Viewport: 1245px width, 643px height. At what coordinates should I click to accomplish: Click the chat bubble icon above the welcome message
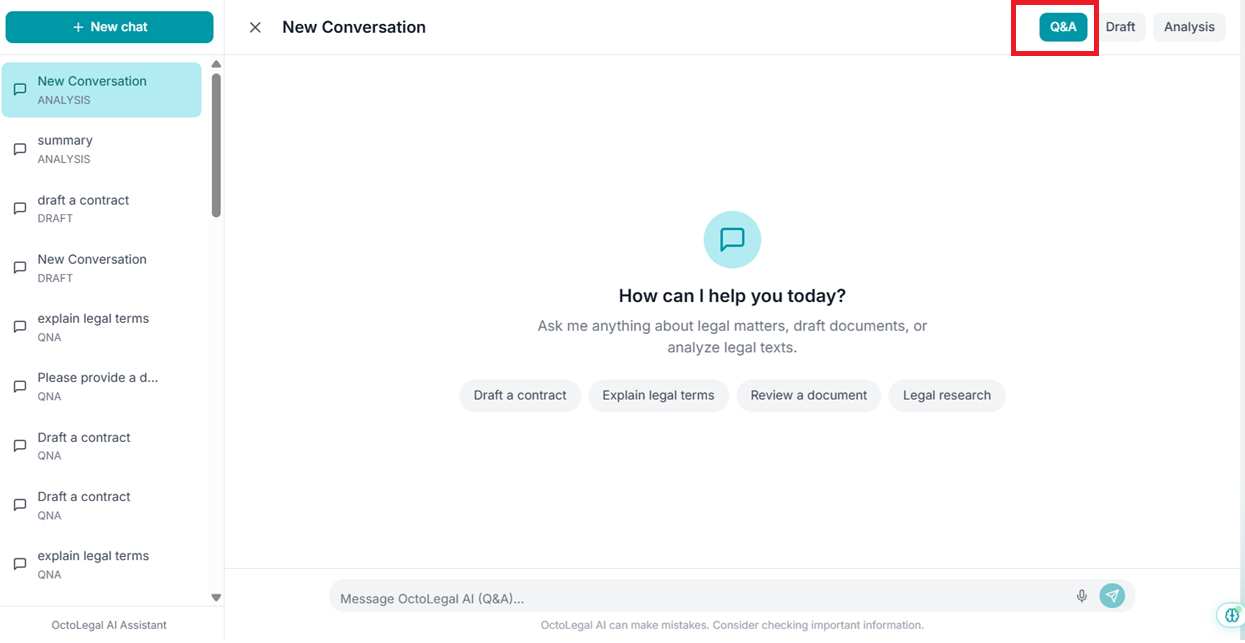coord(732,239)
